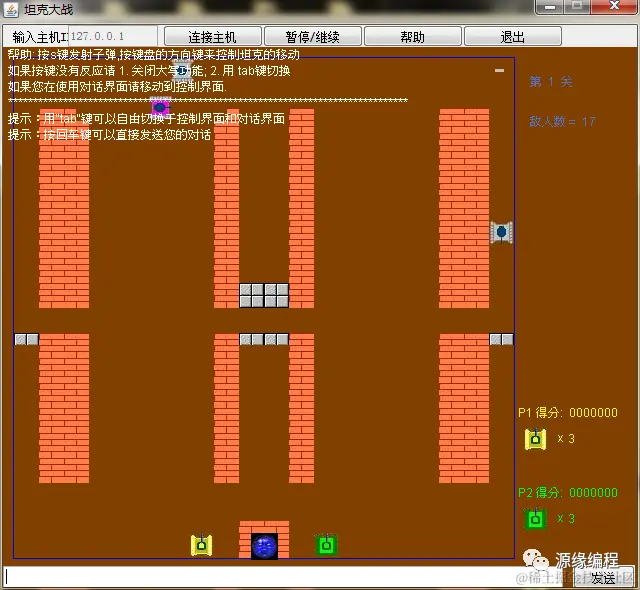Viewport: 640px width, 590px height.
Task: Click the hint line about 回车键
Action: tap(109, 134)
